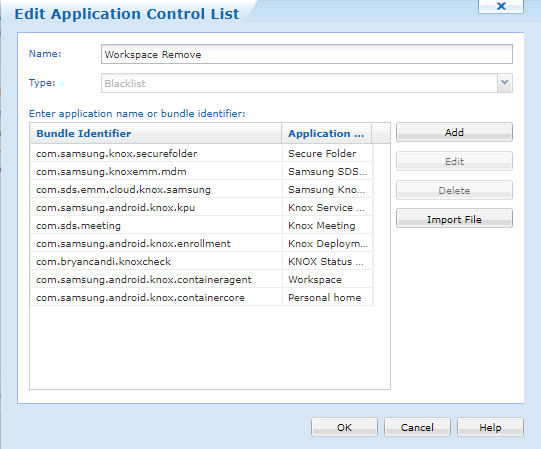Click the Knox Service ... application cell
This screenshot has height=449, width=541.
pyautogui.click(x=327, y=207)
